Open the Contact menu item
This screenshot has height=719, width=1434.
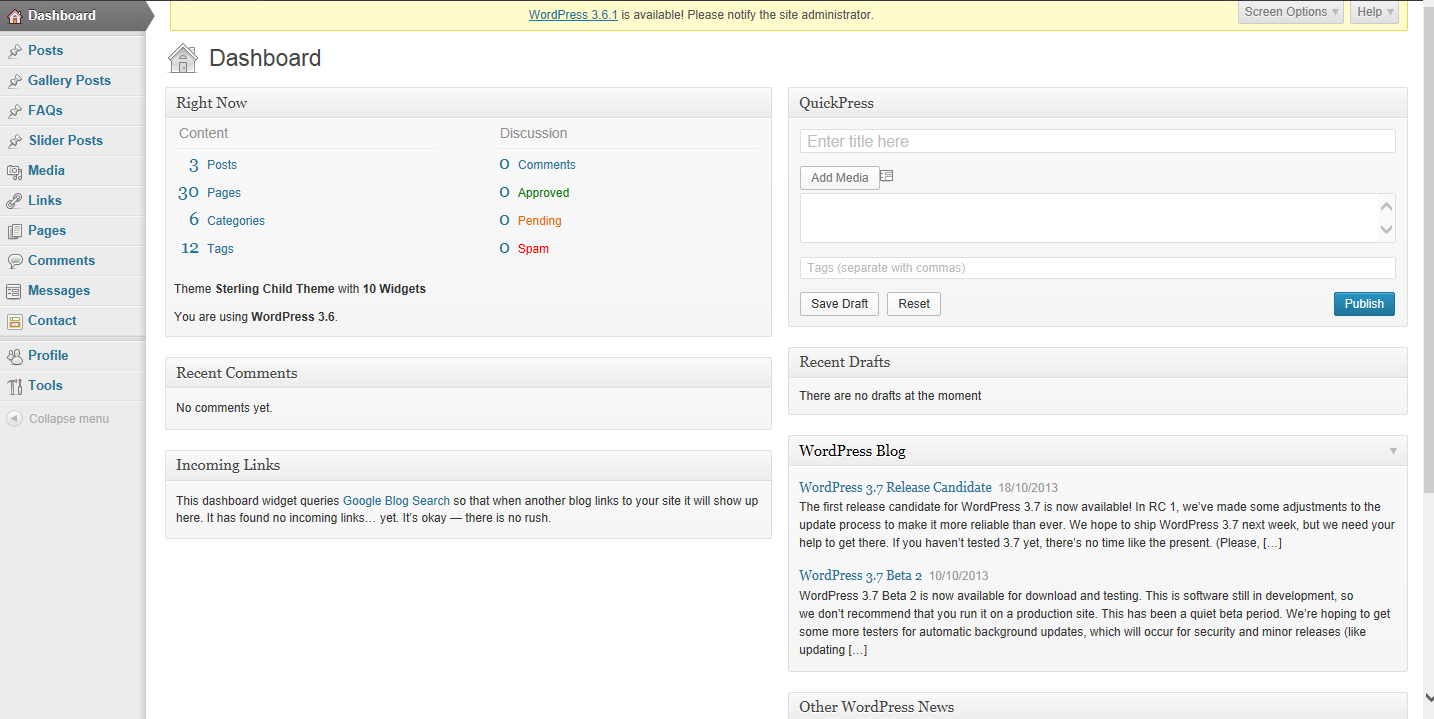tap(52, 320)
